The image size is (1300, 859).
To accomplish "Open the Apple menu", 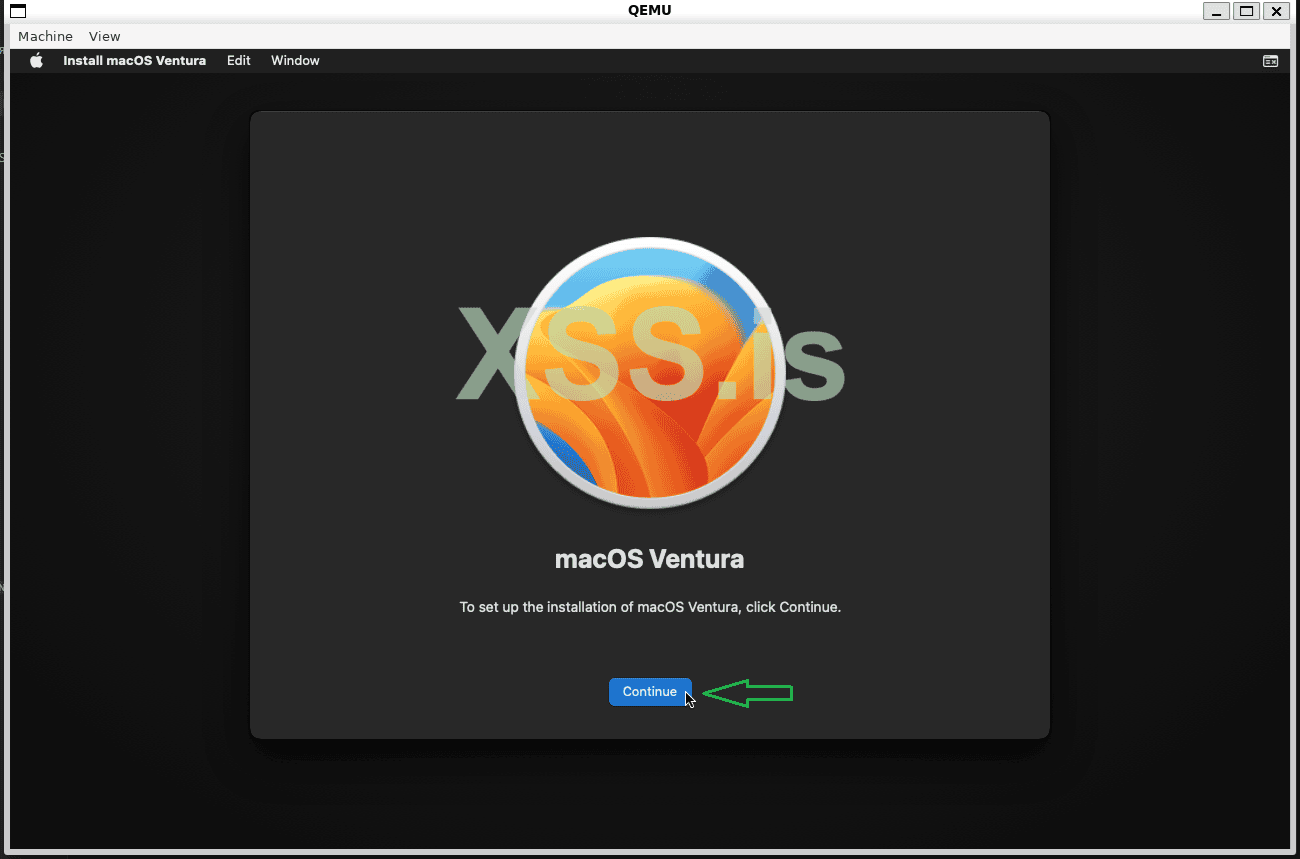I will pyautogui.click(x=37, y=61).
